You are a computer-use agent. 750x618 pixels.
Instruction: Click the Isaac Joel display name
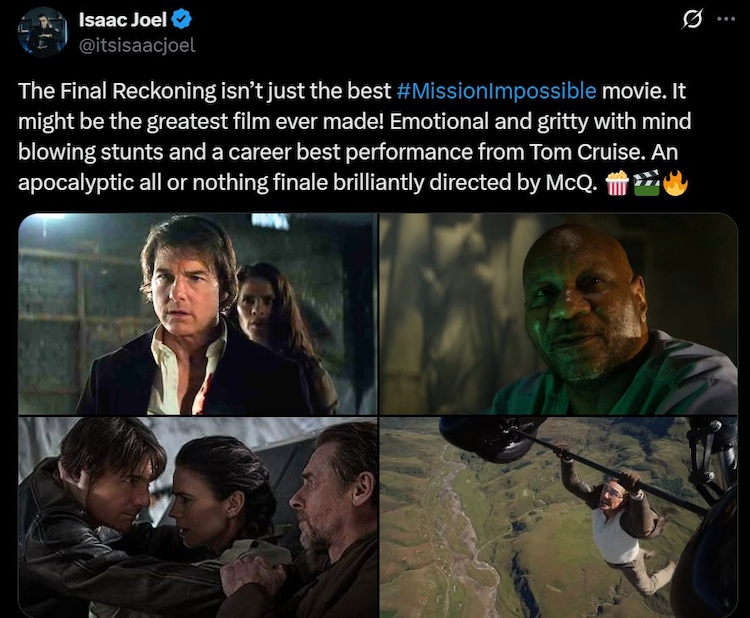[x=122, y=20]
